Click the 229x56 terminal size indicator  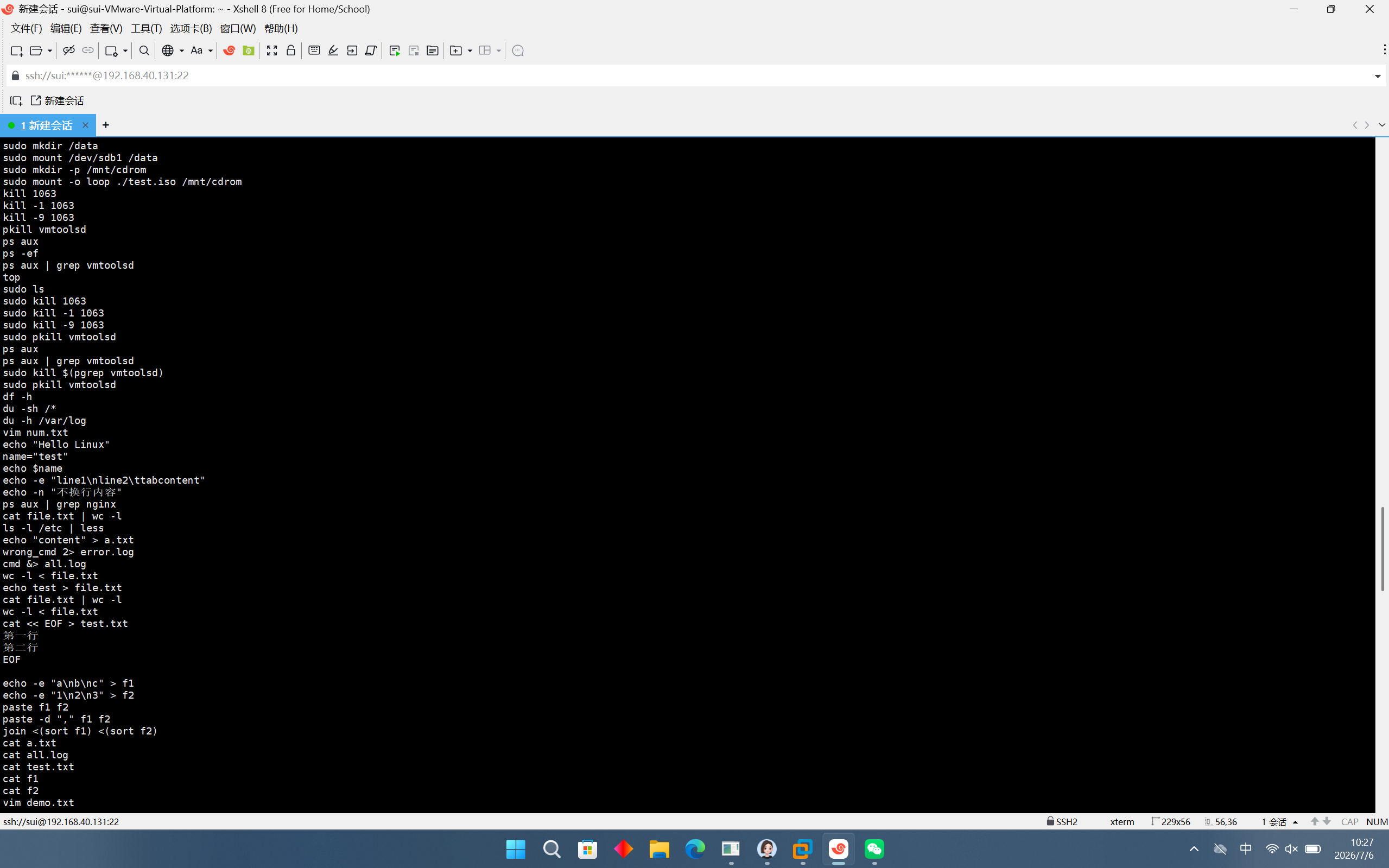pyautogui.click(x=1171, y=822)
